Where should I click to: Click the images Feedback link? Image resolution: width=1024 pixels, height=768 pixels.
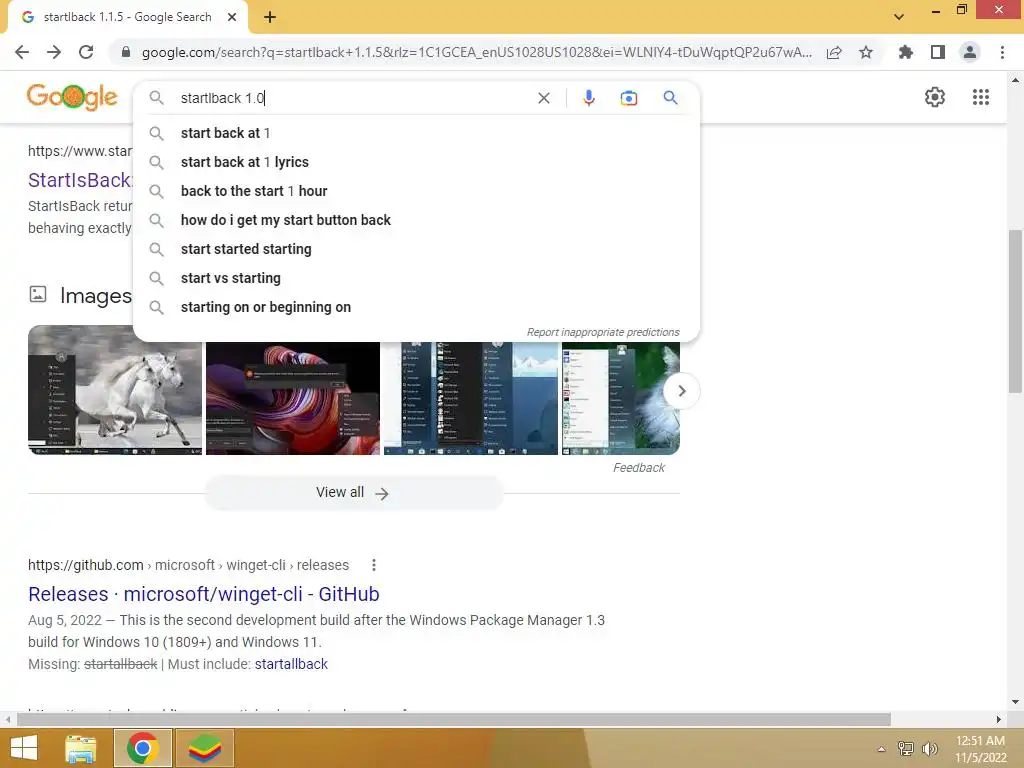pos(639,468)
